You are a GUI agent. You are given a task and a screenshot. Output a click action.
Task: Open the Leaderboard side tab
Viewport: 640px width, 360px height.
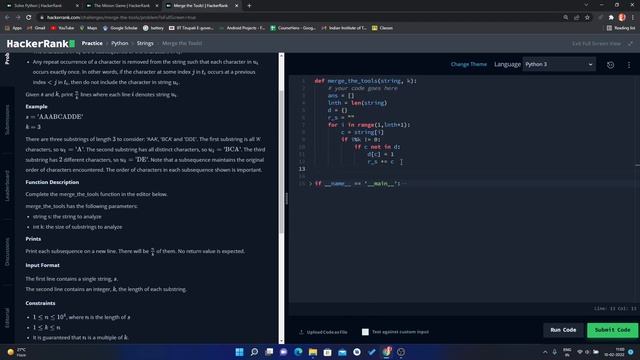point(7,186)
